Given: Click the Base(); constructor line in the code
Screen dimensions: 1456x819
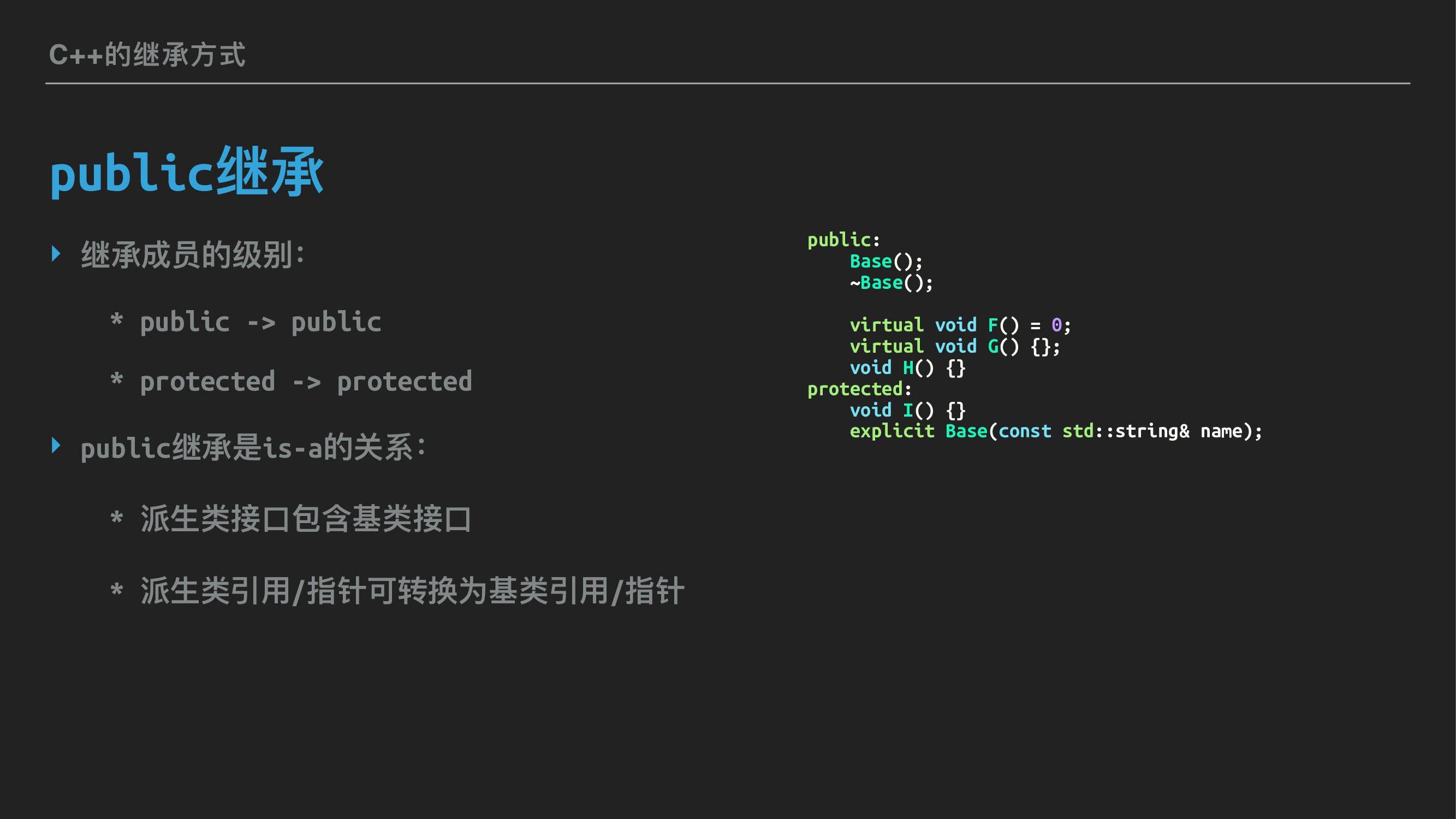Looking at the screenshot, I should pyautogui.click(x=886, y=261).
